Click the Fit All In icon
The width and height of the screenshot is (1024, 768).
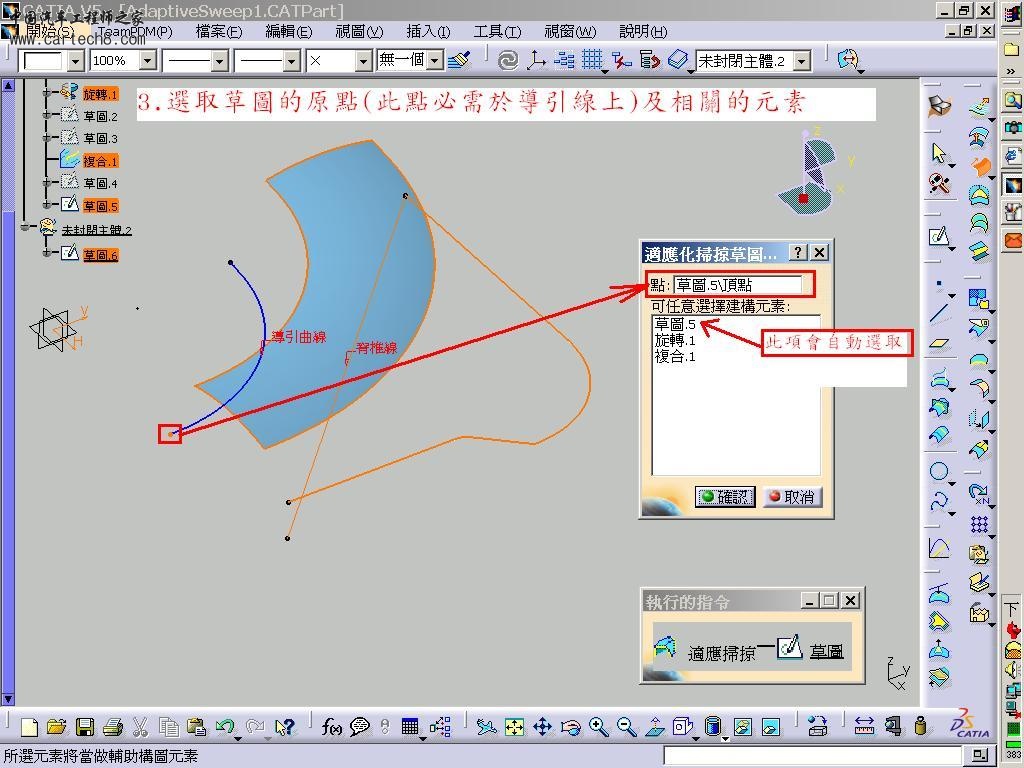(515, 726)
